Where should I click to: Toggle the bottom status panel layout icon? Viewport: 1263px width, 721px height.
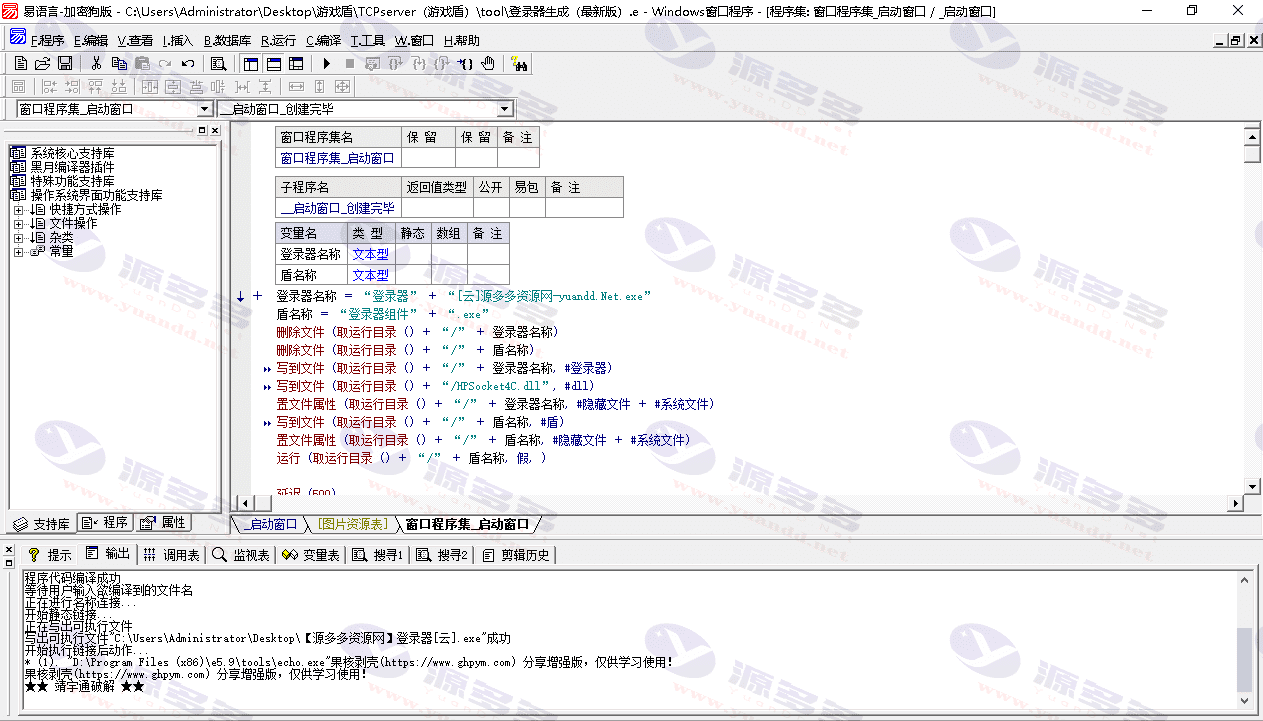[x=273, y=63]
